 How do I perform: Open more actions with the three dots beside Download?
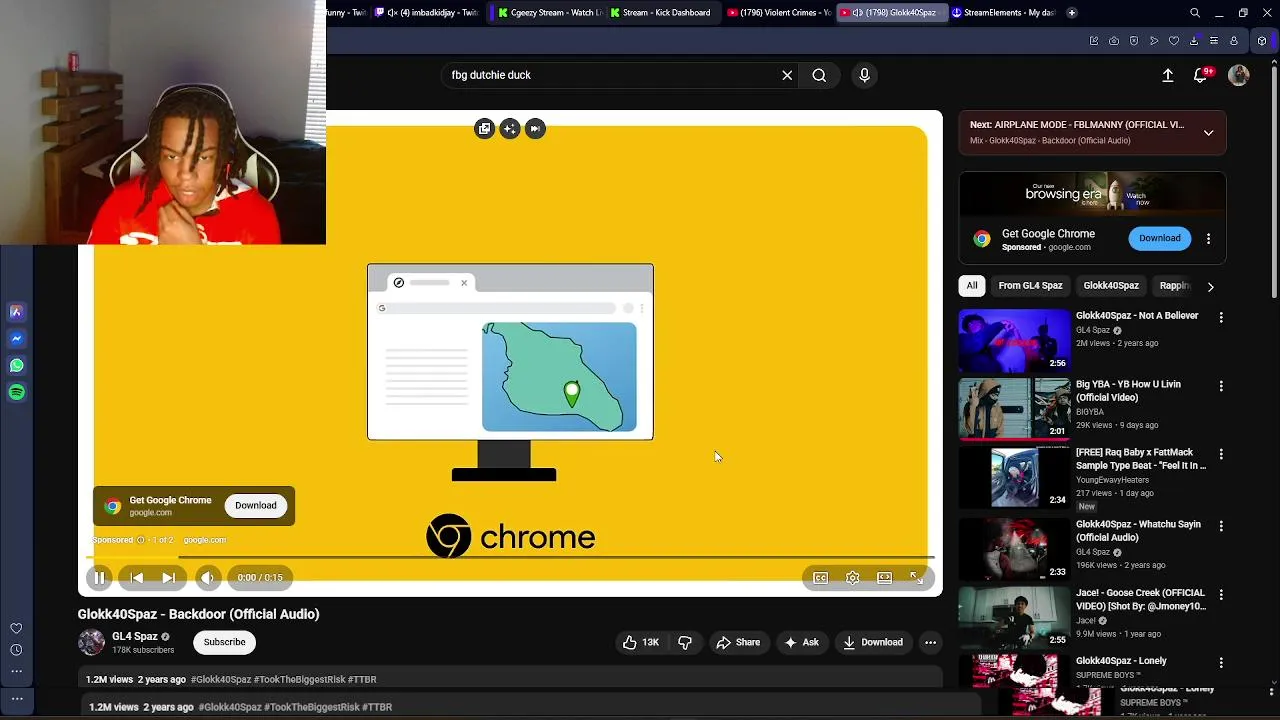(x=930, y=642)
